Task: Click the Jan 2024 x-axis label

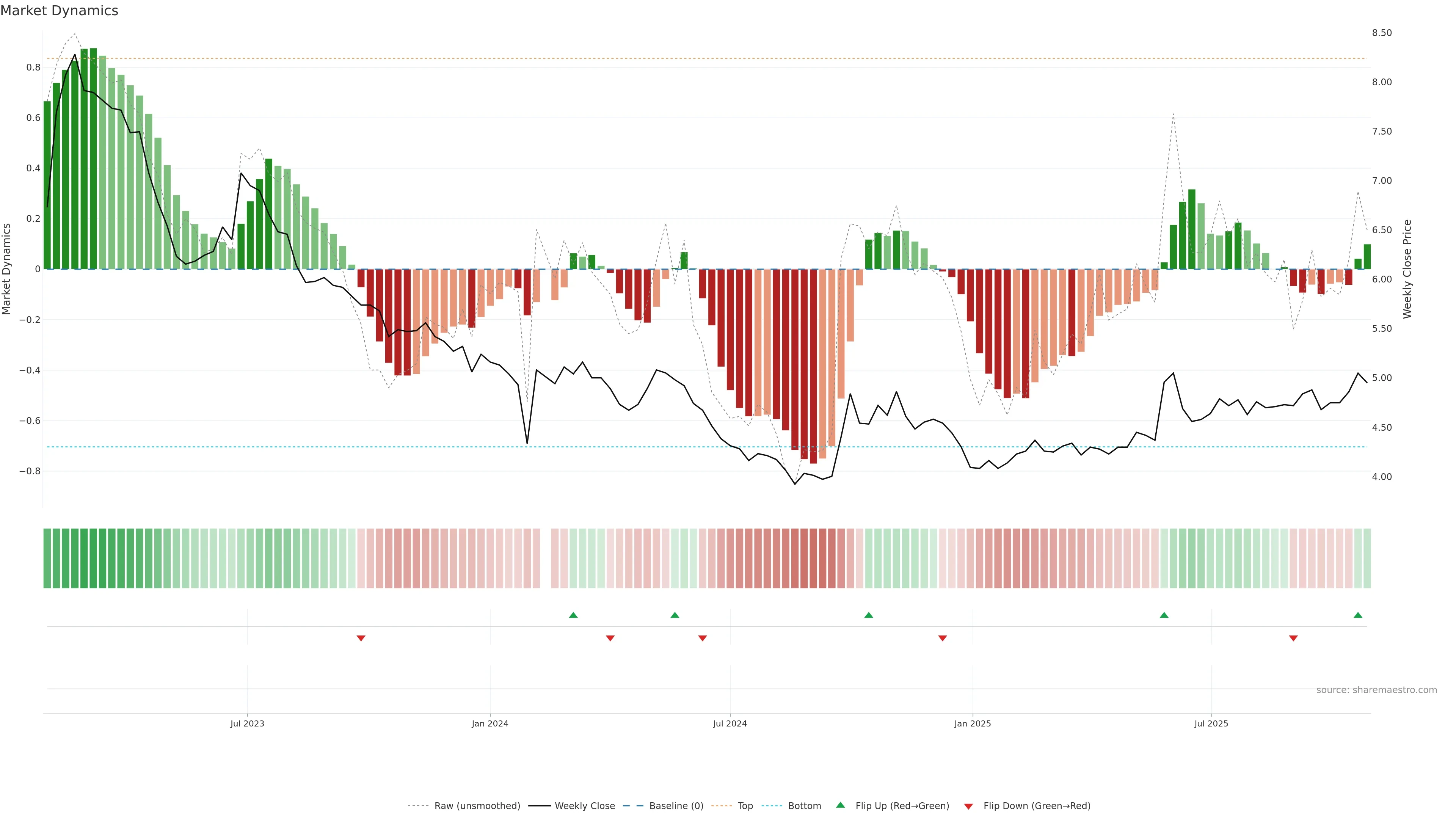Action: tap(490, 723)
